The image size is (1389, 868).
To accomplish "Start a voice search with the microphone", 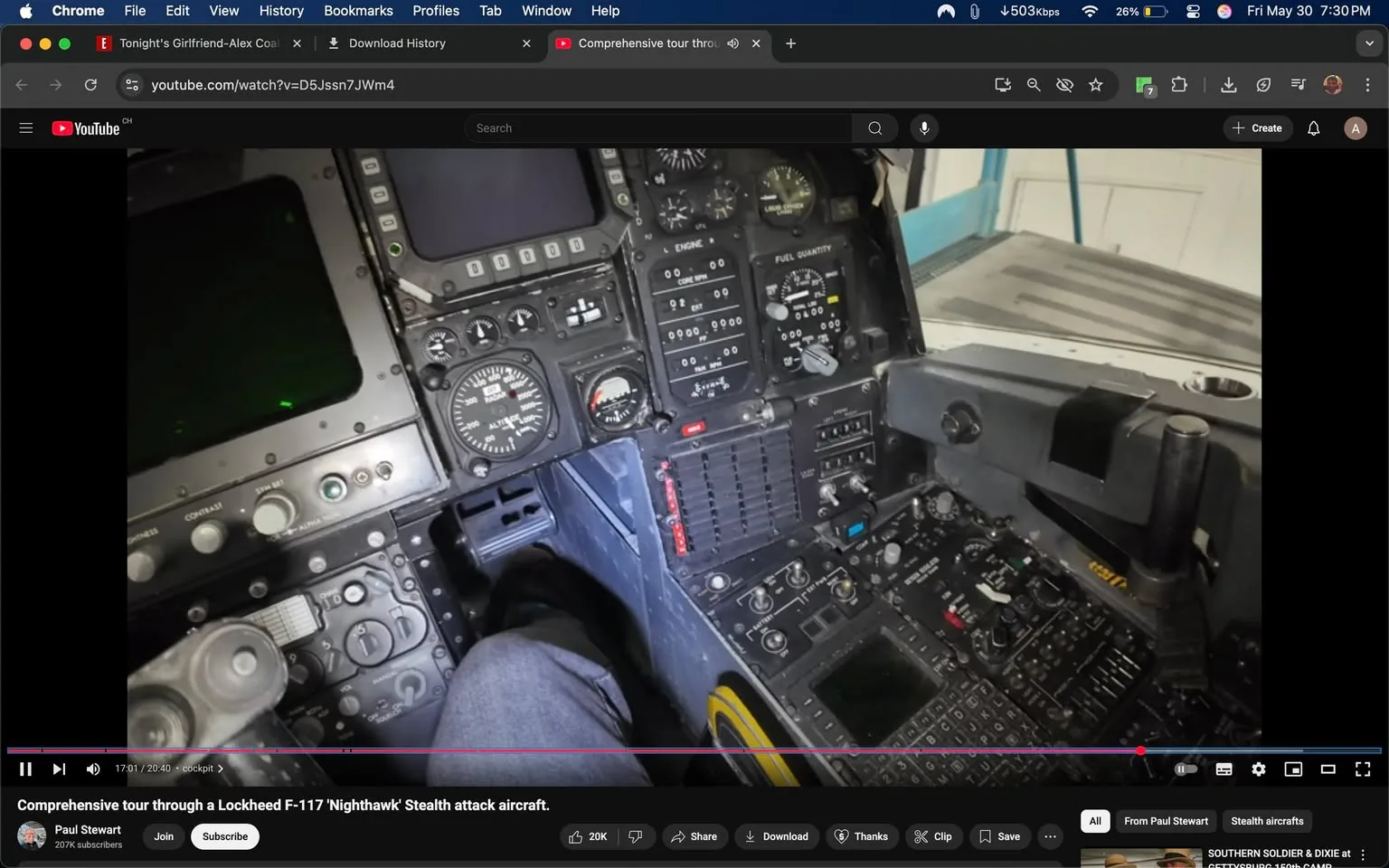I will click(923, 127).
